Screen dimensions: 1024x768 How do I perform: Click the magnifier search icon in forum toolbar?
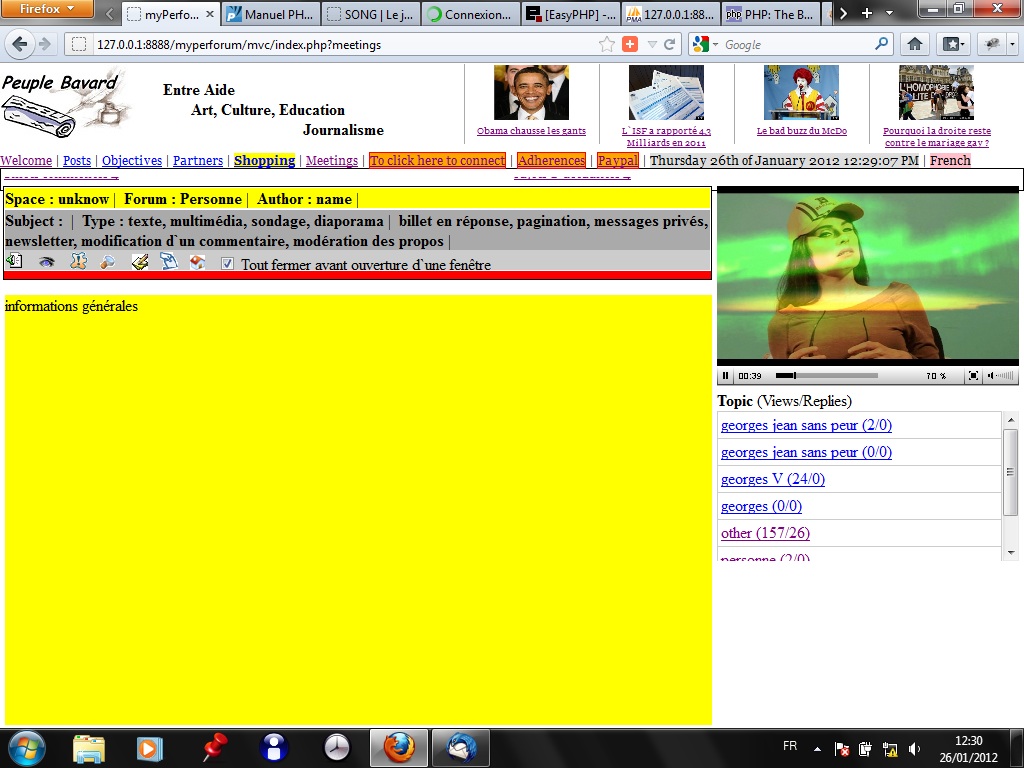pos(107,263)
